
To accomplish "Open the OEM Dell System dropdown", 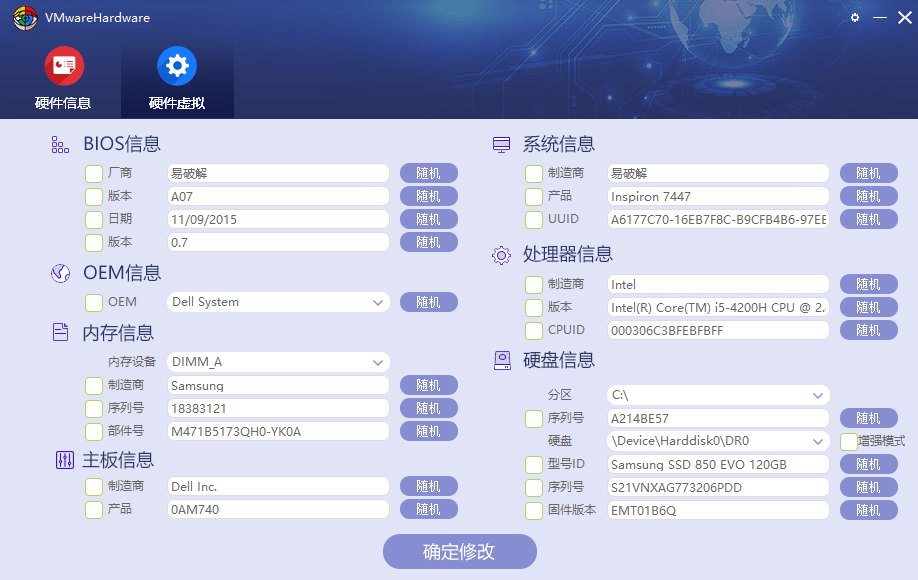I will pyautogui.click(x=278, y=302).
